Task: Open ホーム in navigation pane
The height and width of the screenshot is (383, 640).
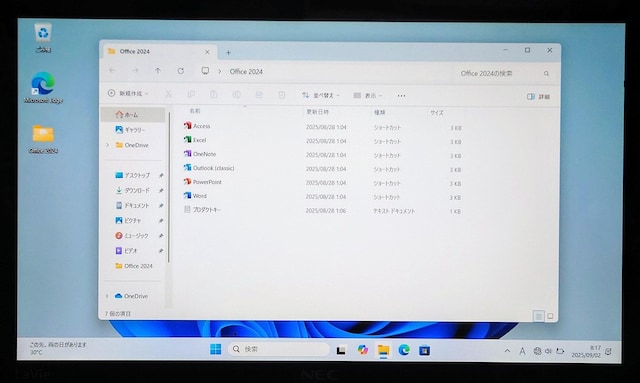Action: tap(133, 115)
